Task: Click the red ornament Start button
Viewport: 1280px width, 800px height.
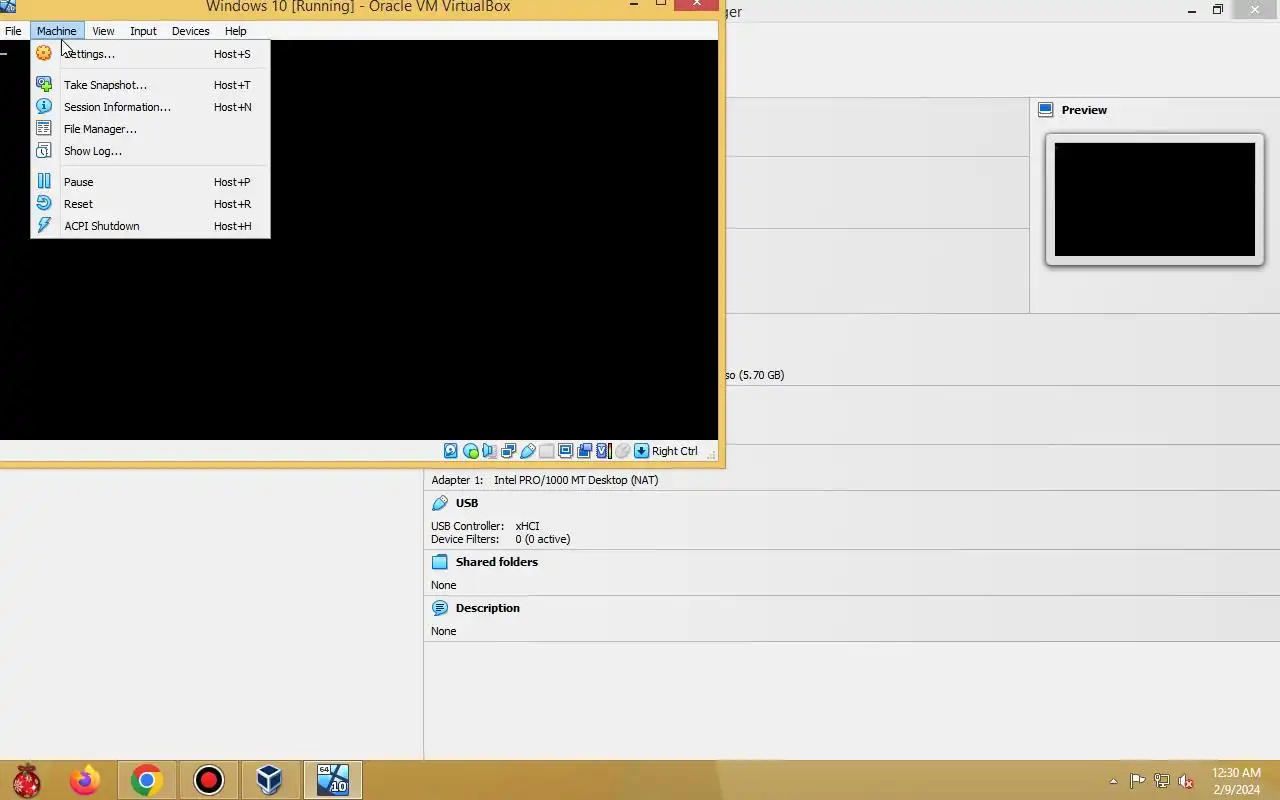Action: (x=26, y=780)
